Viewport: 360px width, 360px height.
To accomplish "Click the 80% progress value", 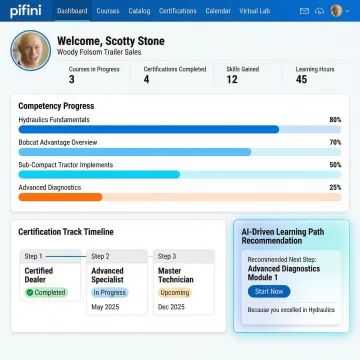I will point(335,120).
